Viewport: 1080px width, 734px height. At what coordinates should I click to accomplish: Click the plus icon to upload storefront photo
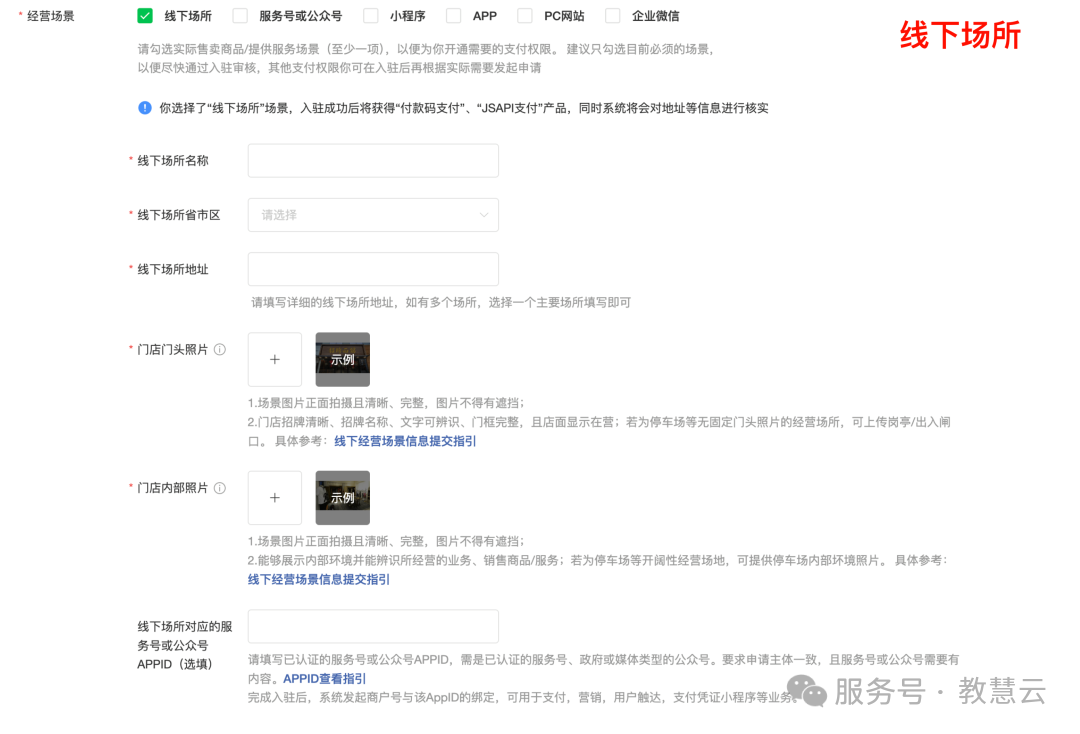pos(274,359)
